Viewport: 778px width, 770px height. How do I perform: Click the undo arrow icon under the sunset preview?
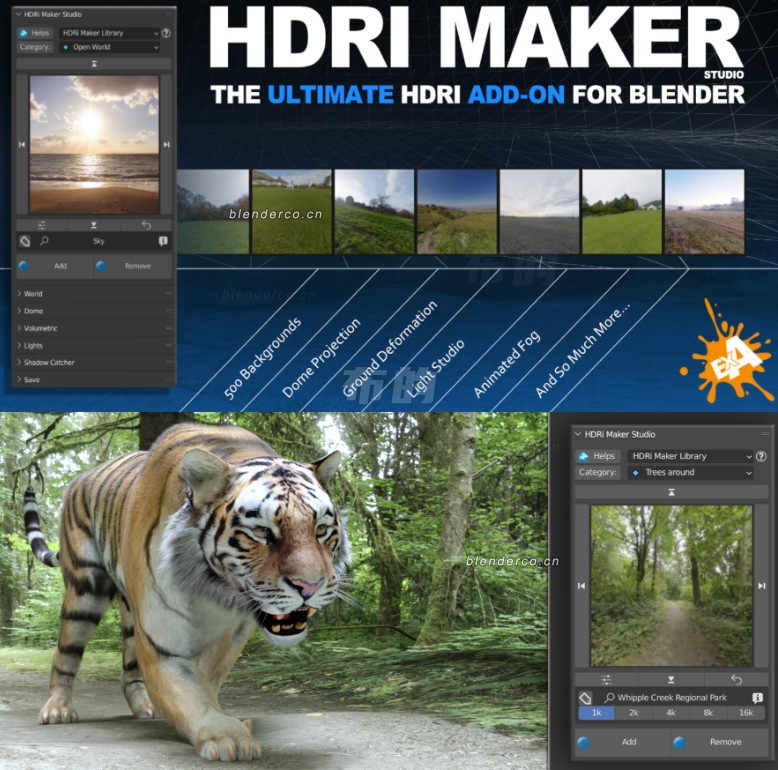pyautogui.click(x=146, y=225)
